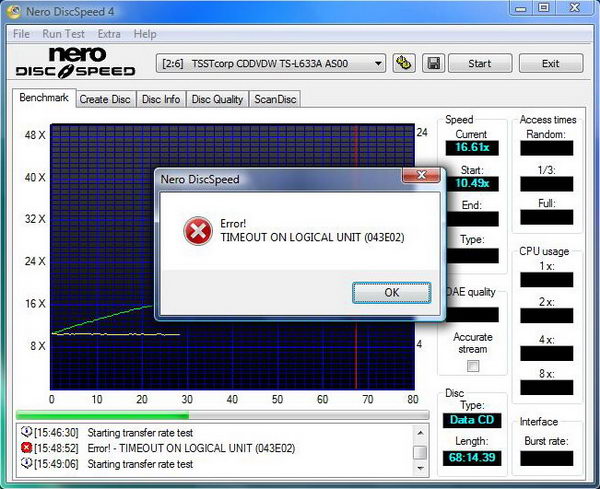
Task: Switch to the ScanDisc tab
Action: [276, 99]
